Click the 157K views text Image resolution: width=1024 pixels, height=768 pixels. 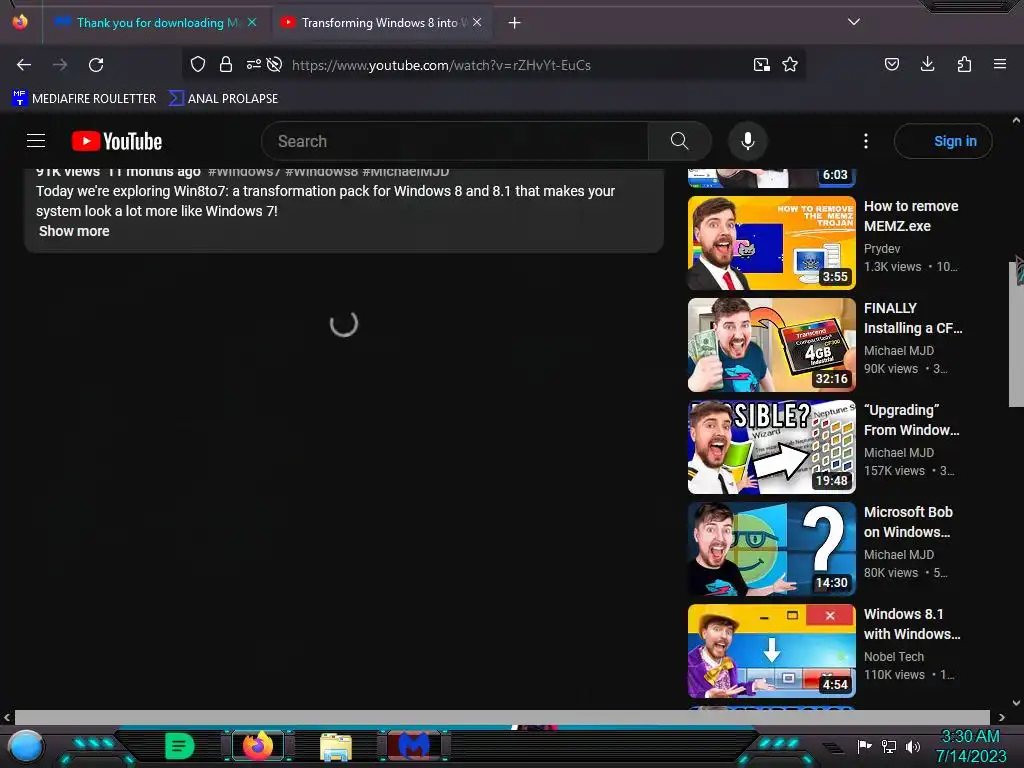point(894,471)
